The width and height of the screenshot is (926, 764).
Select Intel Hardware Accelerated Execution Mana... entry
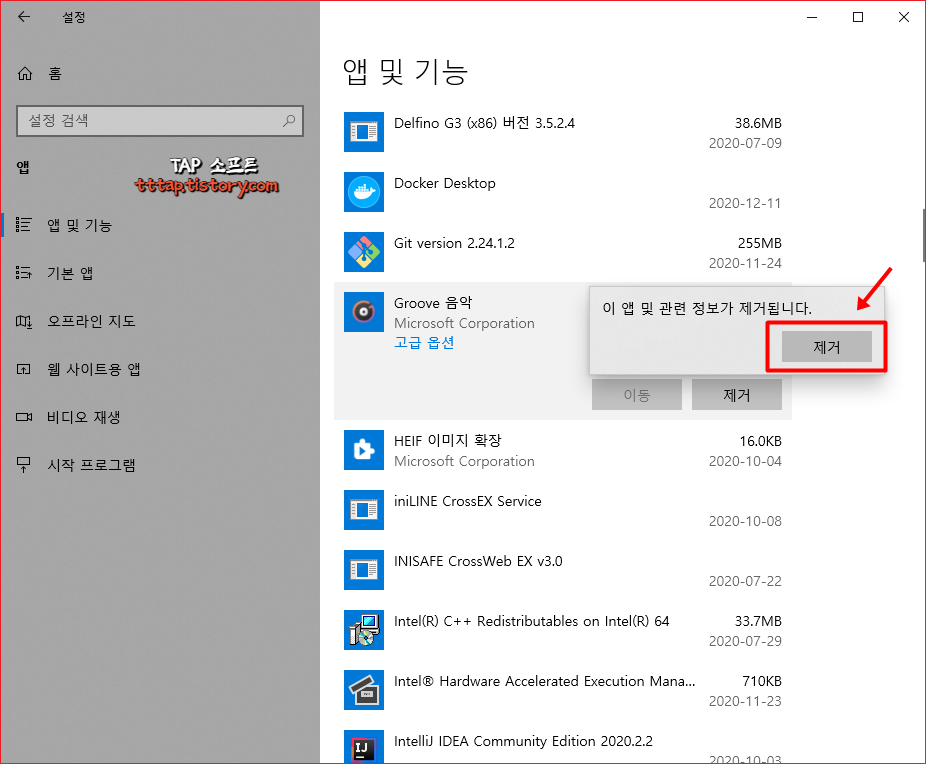point(563,690)
